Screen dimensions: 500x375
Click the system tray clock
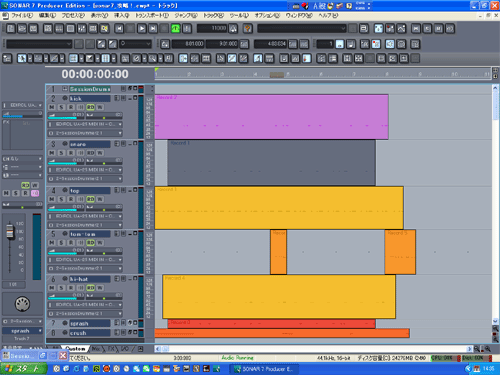[488, 369]
